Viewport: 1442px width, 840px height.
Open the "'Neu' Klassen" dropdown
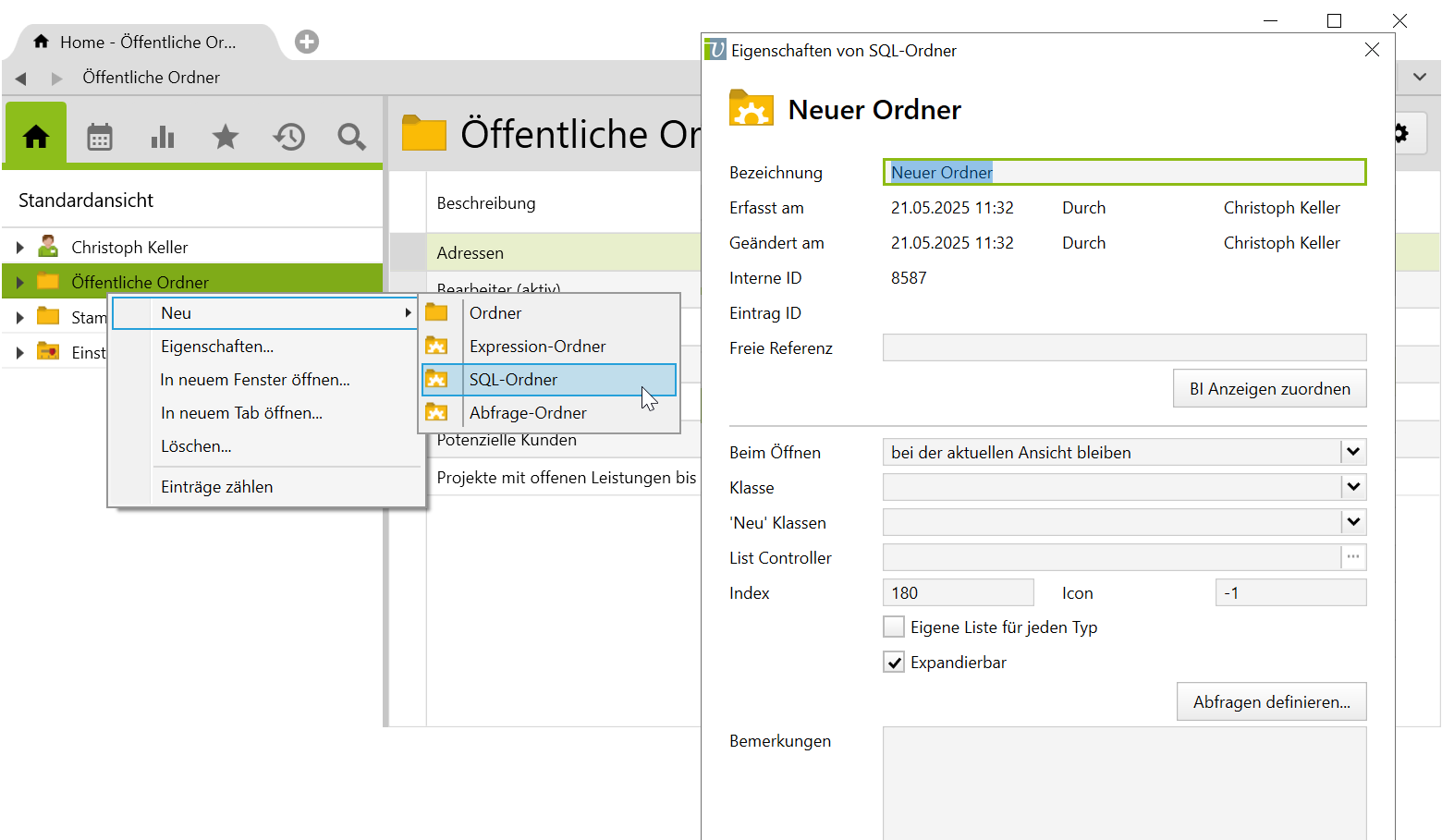(1353, 522)
